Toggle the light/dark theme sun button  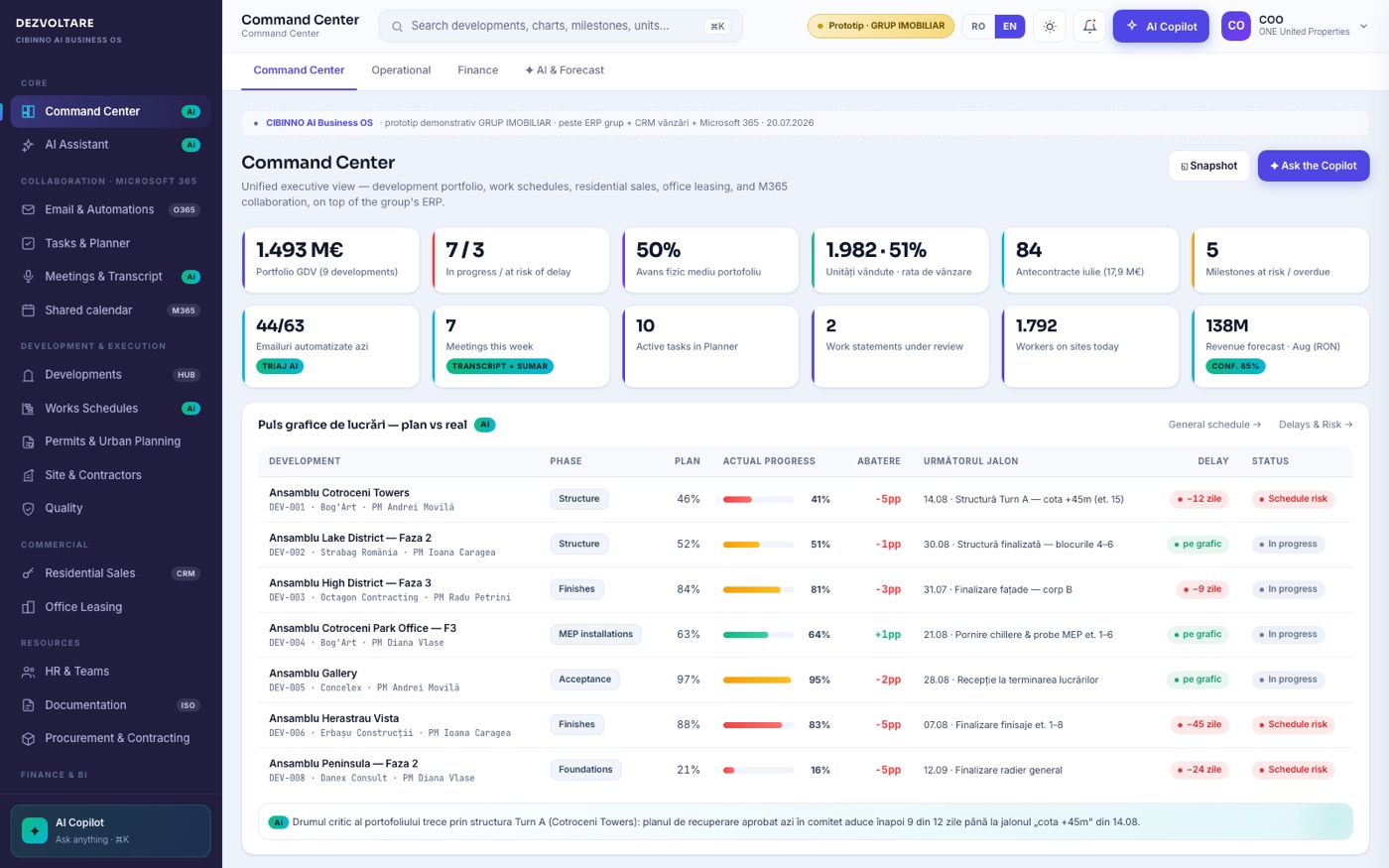[x=1050, y=27]
